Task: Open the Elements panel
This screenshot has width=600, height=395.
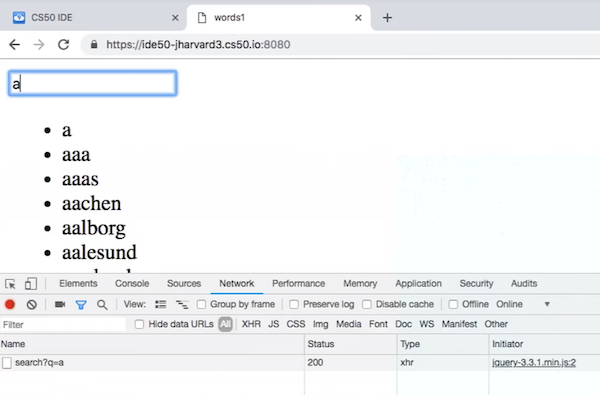Action: pyautogui.click(x=78, y=284)
